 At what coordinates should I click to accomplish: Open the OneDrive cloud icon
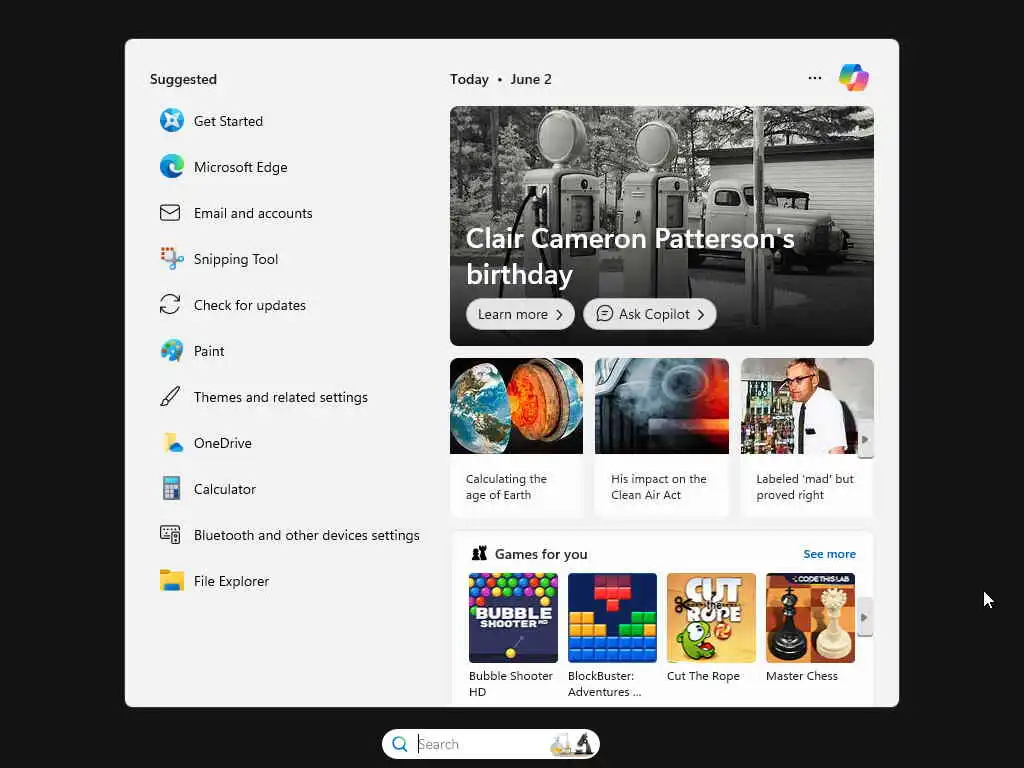pos(171,443)
